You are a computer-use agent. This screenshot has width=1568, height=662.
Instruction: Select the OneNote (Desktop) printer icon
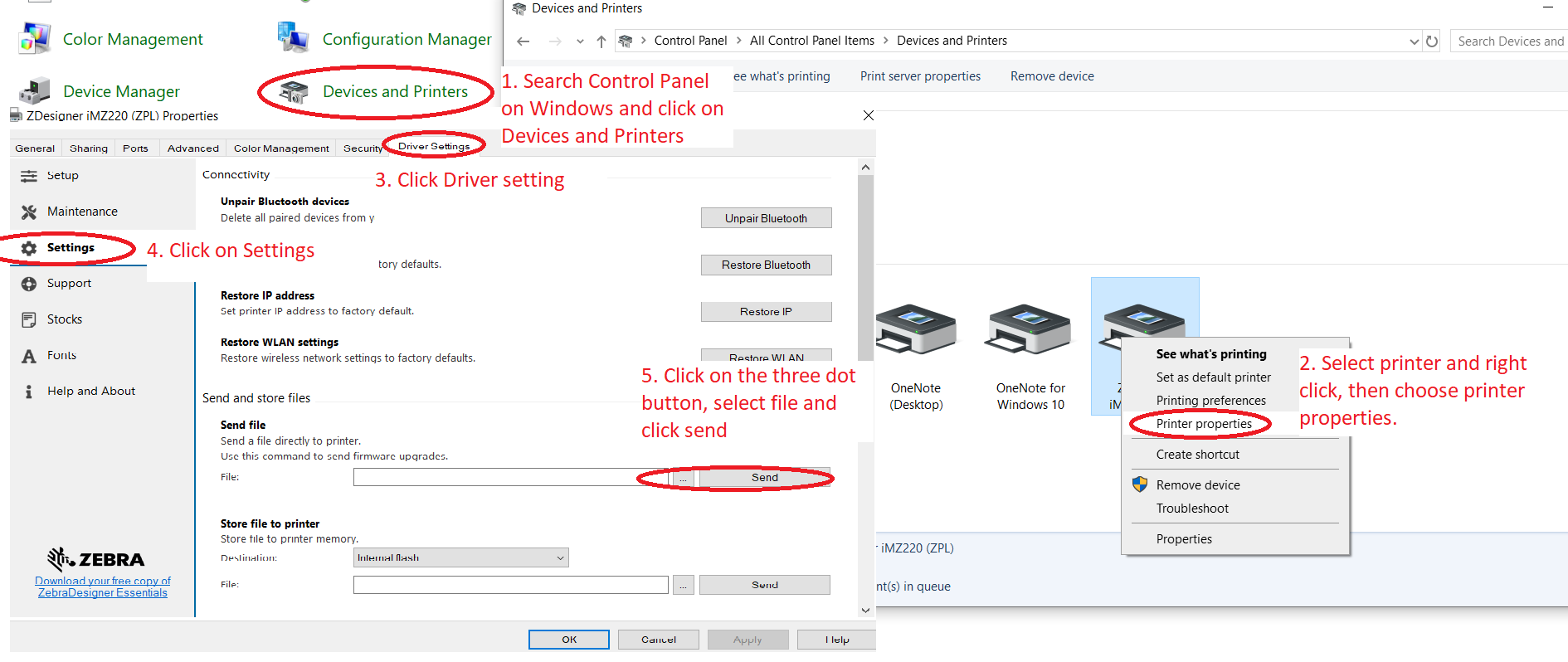point(916,332)
